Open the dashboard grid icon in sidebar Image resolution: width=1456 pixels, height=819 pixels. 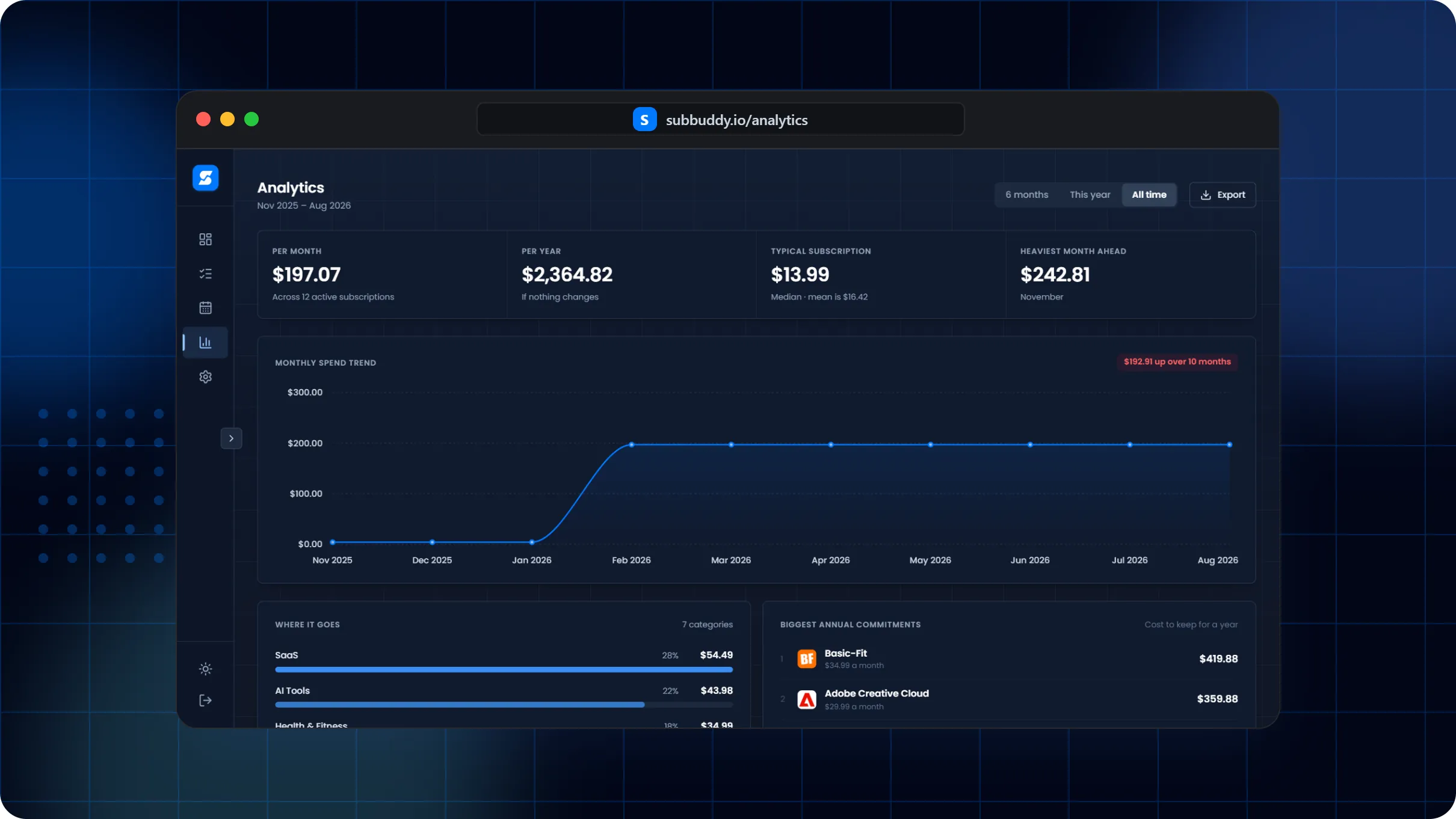point(205,239)
